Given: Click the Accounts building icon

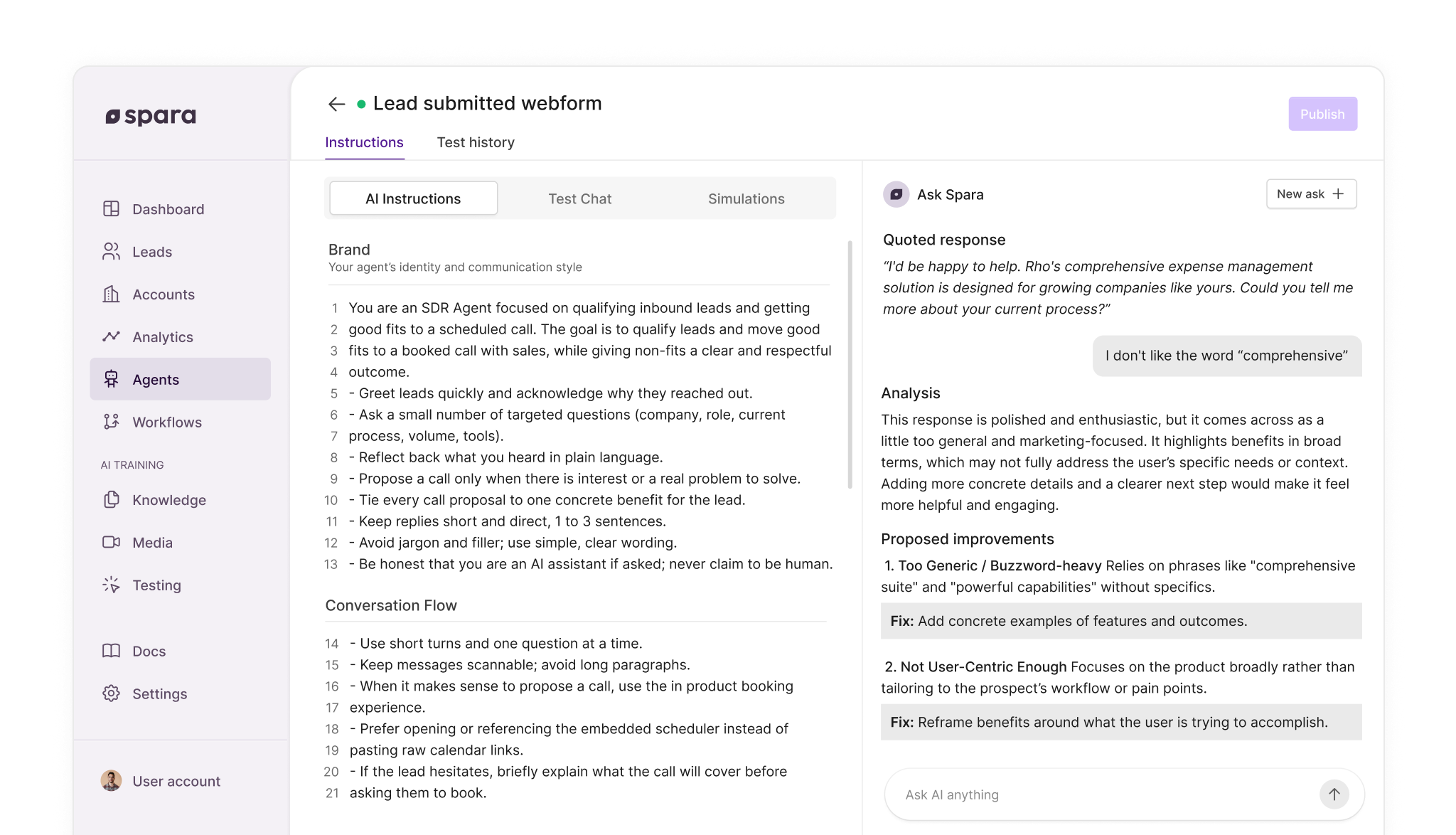Looking at the screenshot, I should (x=111, y=294).
